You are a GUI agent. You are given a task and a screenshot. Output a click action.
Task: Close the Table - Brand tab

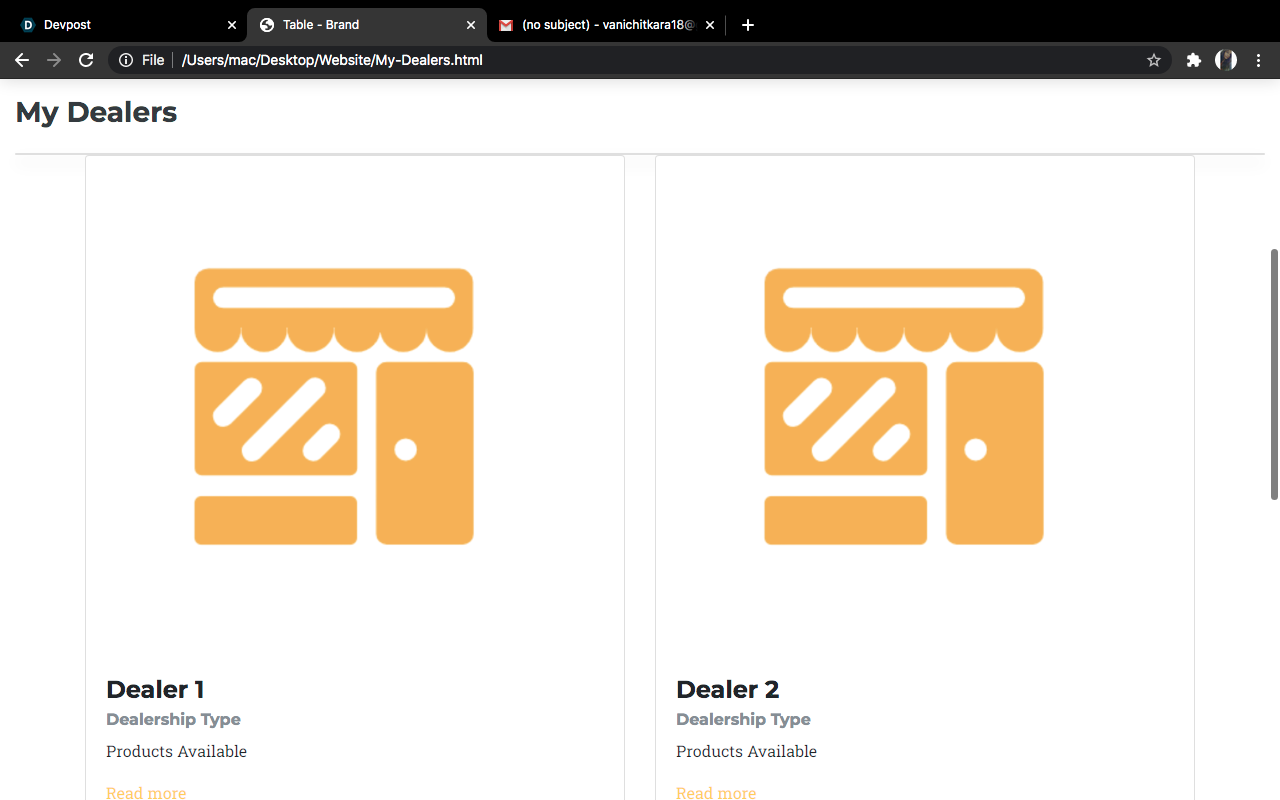pyautogui.click(x=471, y=24)
